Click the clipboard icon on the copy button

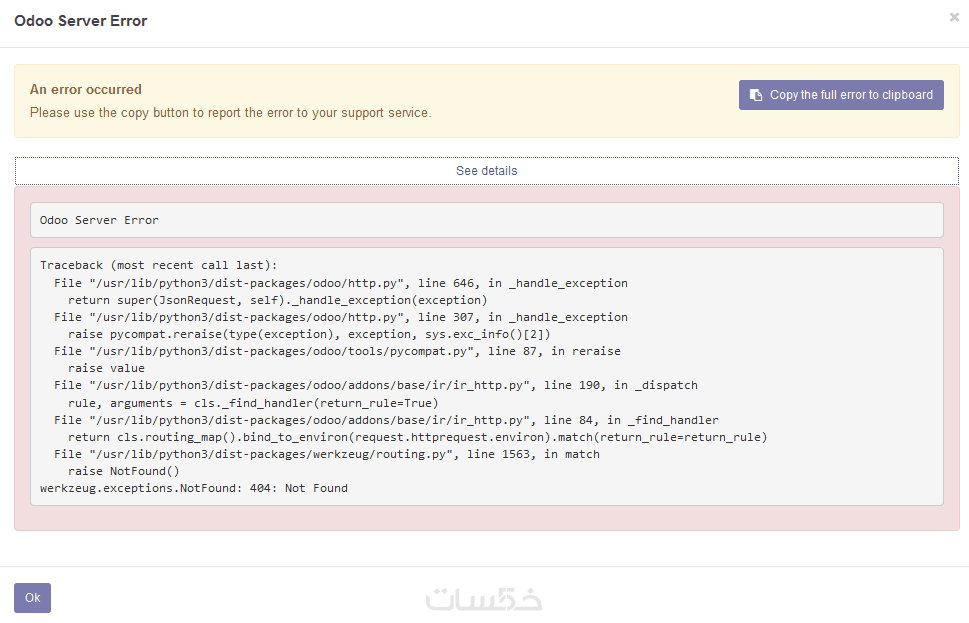756,95
